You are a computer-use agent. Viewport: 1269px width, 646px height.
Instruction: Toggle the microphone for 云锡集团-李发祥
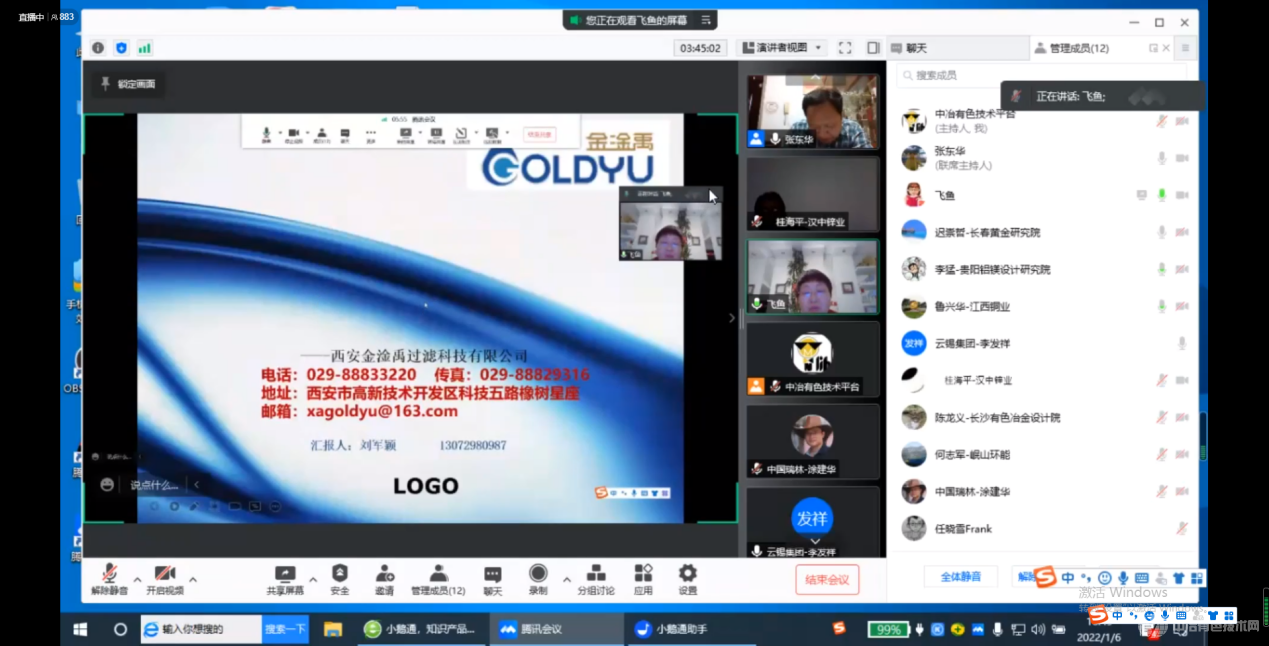pos(1181,343)
